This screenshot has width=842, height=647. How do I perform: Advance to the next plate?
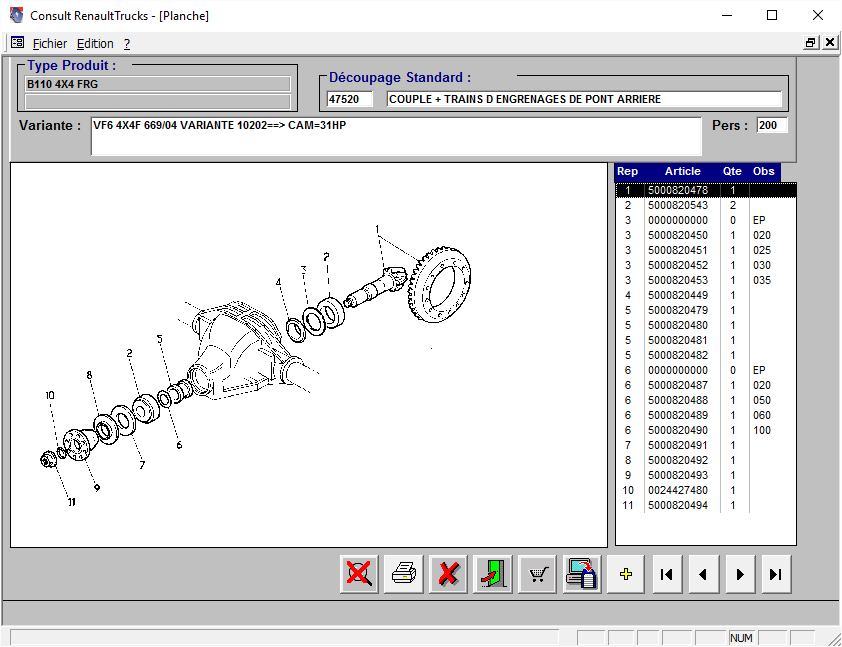(739, 575)
